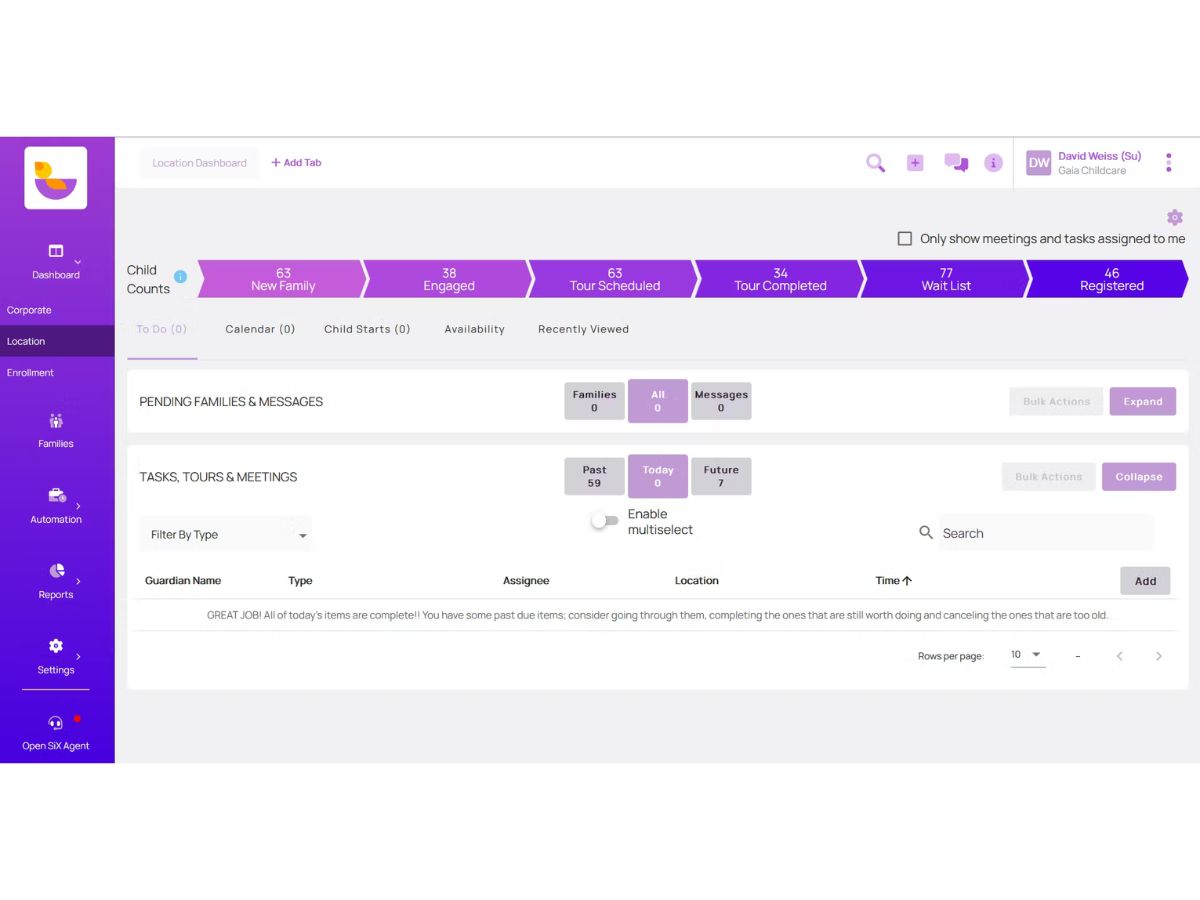The image size is (1200, 900).
Task: Switch to the Child Starts tab
Action: [367, 329]
